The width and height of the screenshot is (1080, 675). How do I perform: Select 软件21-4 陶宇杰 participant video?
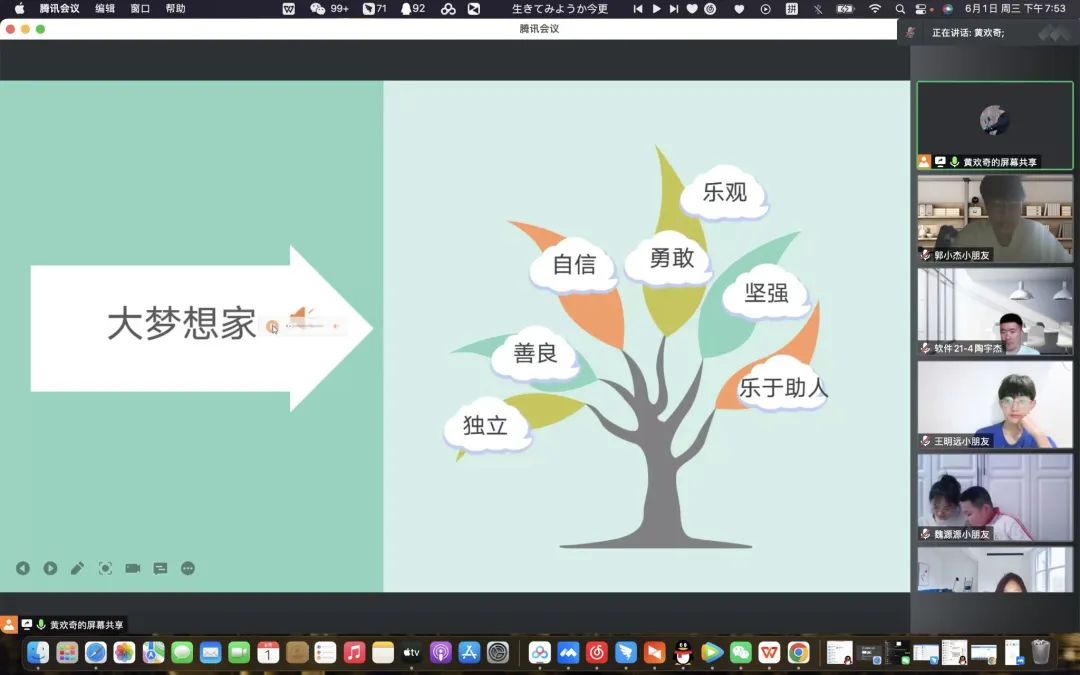(x=994, y=311)
